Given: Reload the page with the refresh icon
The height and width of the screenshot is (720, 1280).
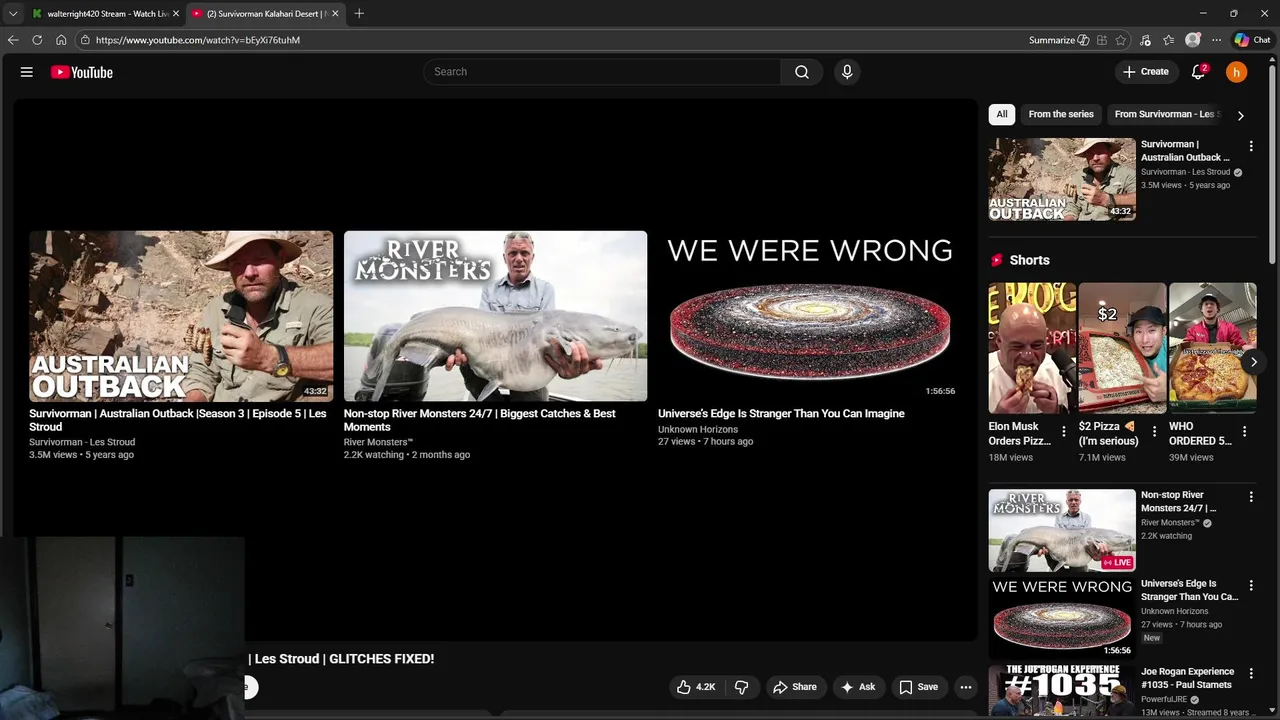Looking at the screenshot, I should click(37, 40).
